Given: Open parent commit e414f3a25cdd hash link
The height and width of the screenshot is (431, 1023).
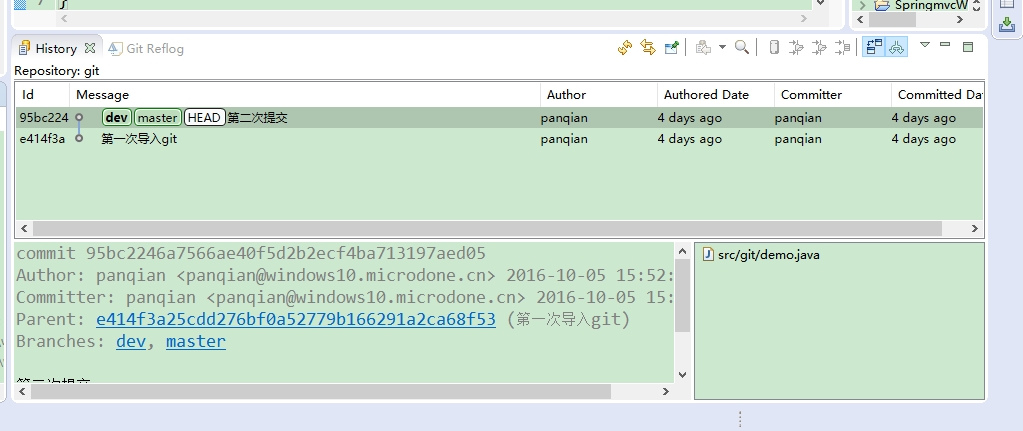Looking at the screenshot, I should (296, 320).
